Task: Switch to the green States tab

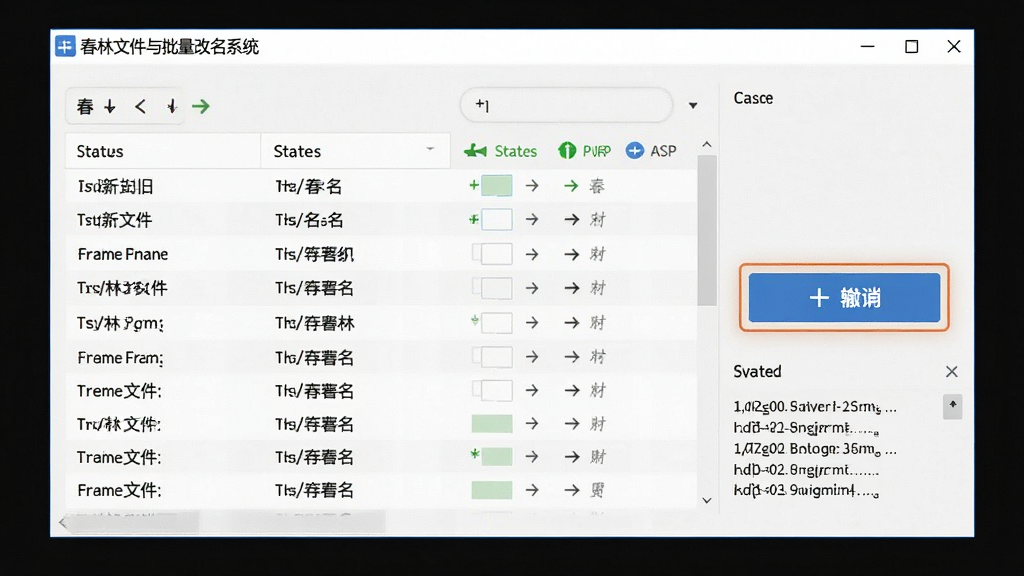Action: pyautogui.click(x=500, y=152)
